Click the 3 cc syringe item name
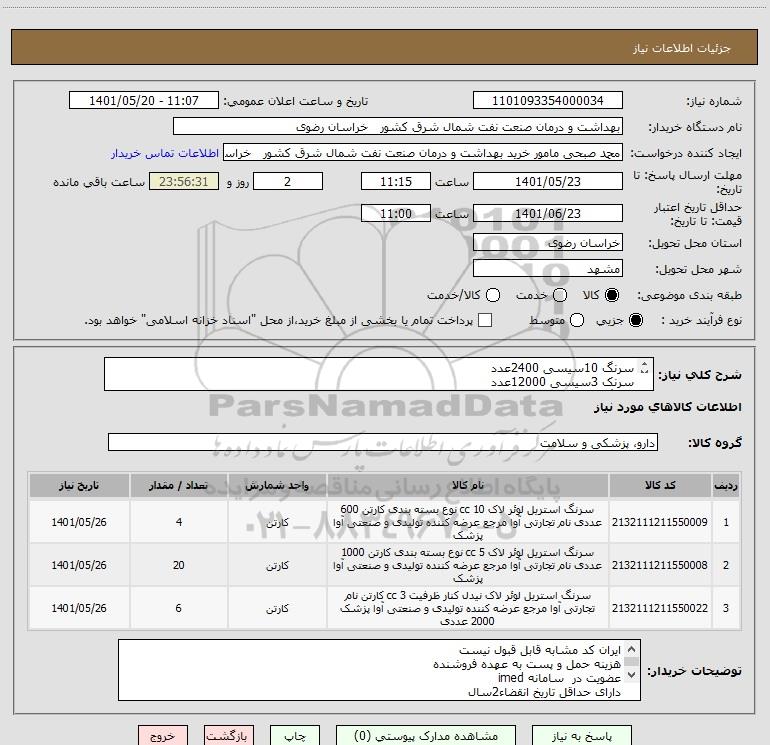Viewport: 770px width, 745px height. (468, 608)
